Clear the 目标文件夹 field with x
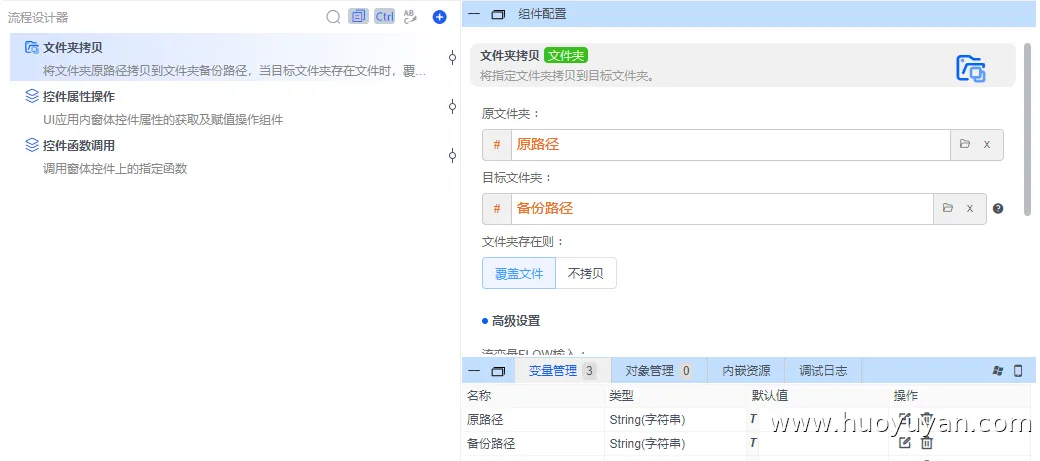The height and width of the screenshot is (461, 1040). coord(970,209)
